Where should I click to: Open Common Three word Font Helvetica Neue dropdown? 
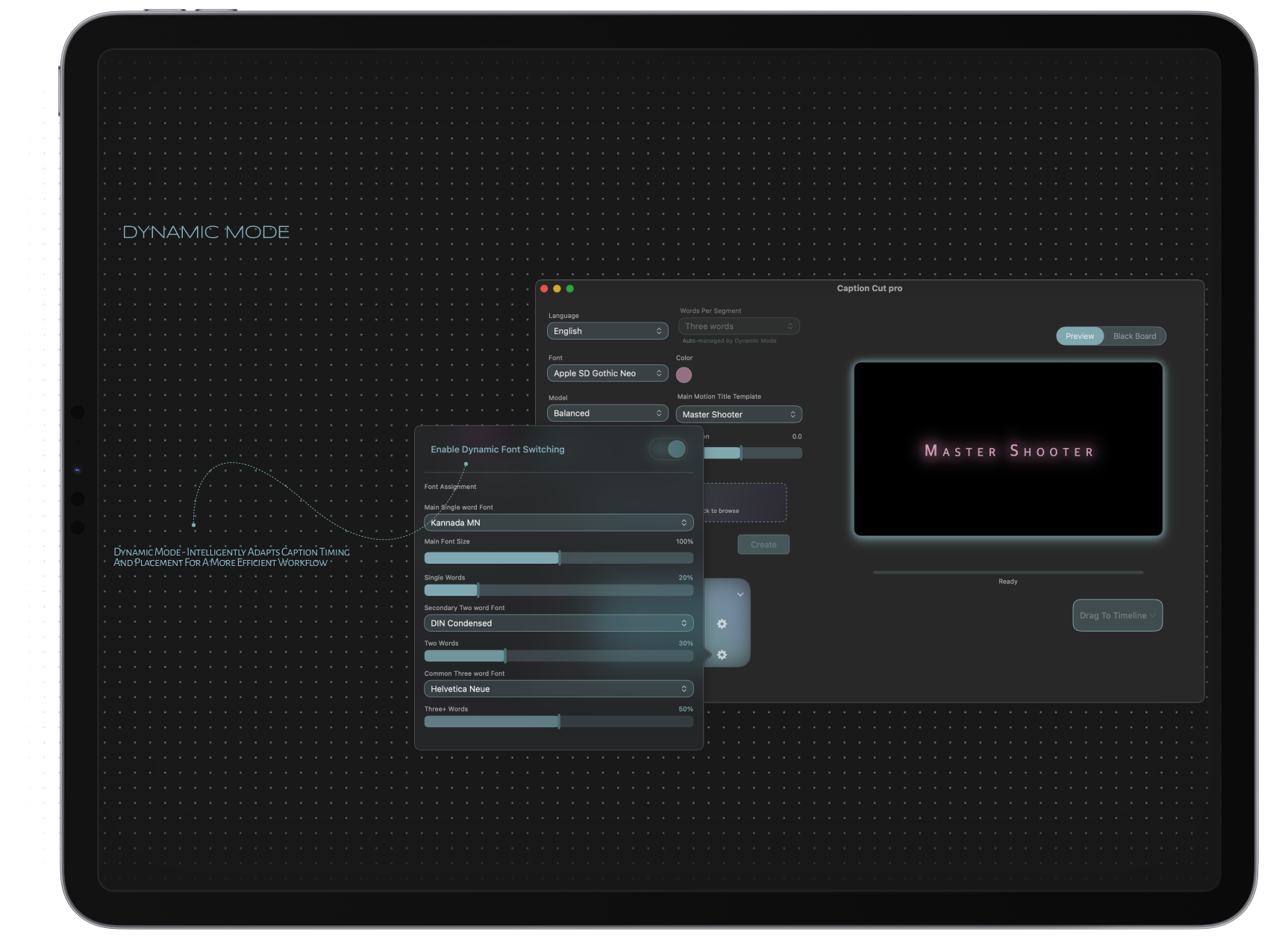[558, 689]
